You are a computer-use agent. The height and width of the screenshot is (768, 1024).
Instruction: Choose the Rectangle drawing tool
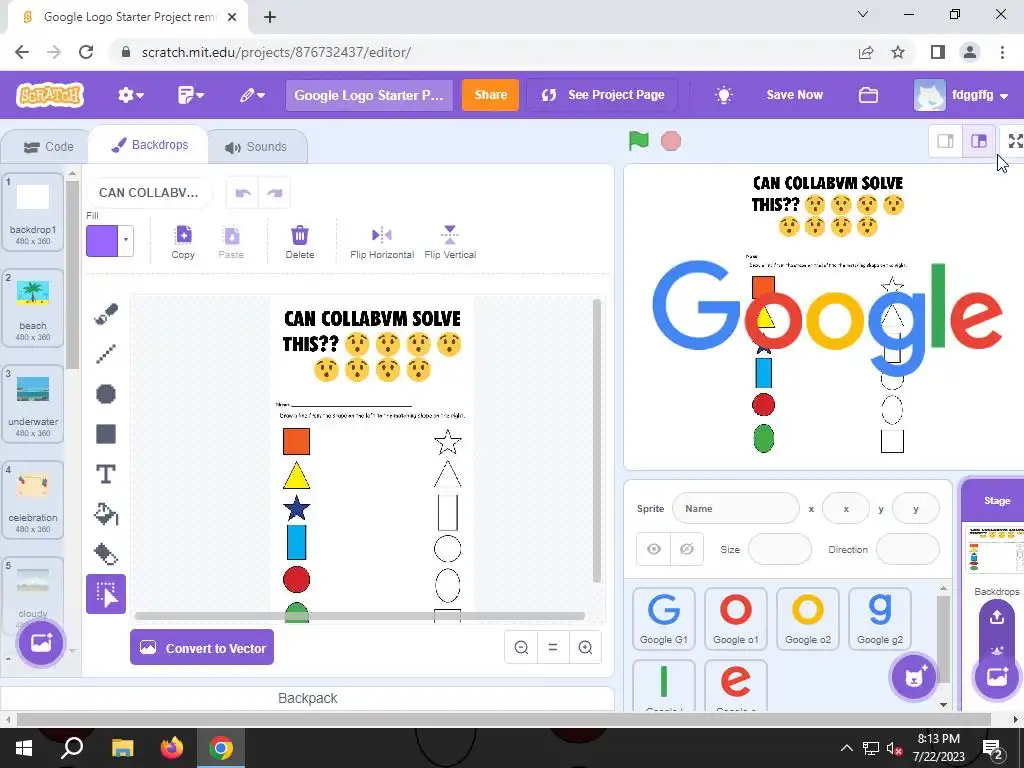pyautogui.click(x=106, y=434)
